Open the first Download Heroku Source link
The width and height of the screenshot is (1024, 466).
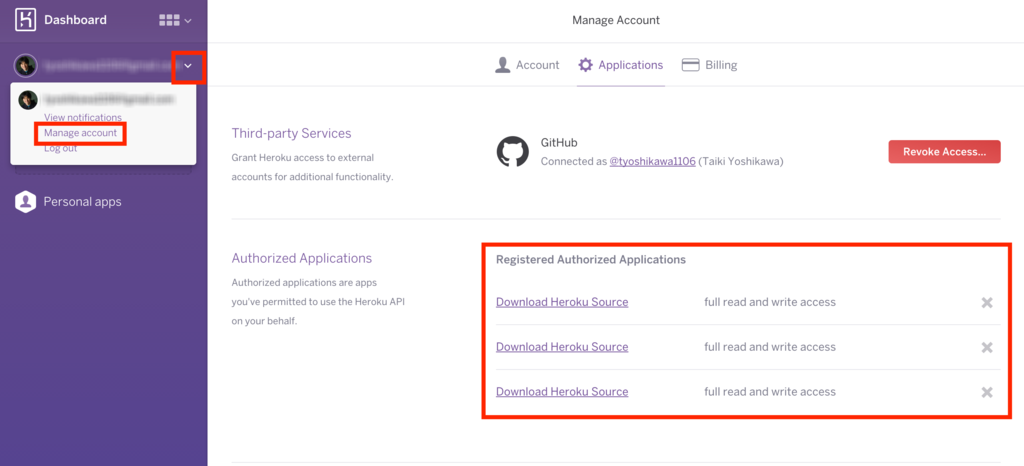click(562, 302)
